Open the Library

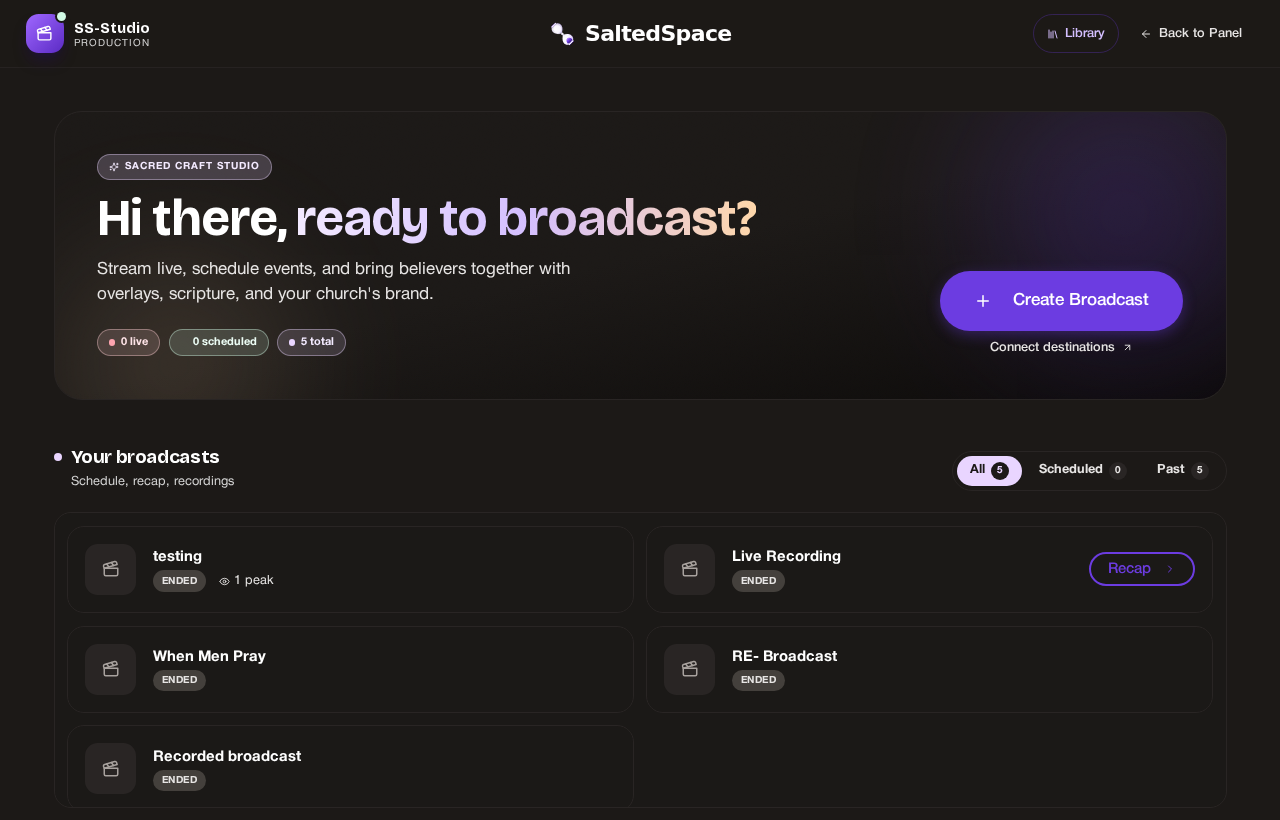coord(1076,34)
